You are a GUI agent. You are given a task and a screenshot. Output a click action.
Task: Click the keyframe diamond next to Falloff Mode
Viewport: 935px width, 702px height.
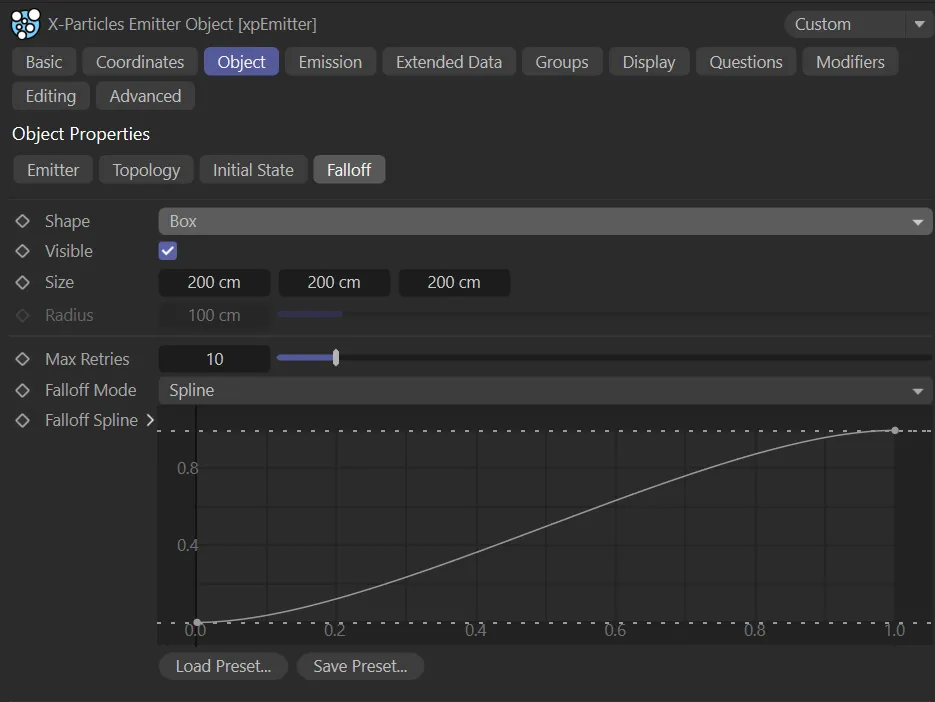[23, 390]
